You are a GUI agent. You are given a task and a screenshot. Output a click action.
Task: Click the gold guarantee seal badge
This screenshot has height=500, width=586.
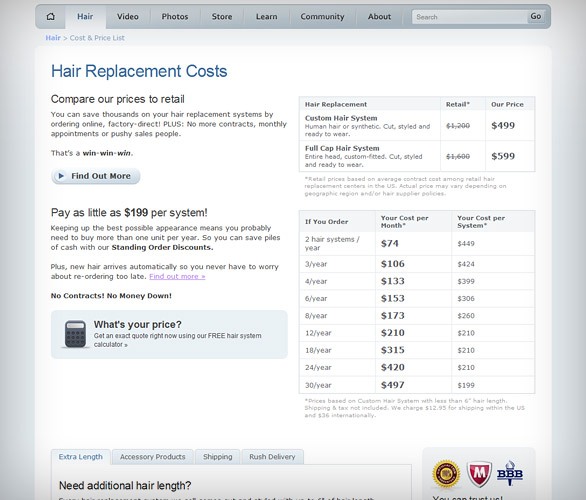click(x=446, y=473)
